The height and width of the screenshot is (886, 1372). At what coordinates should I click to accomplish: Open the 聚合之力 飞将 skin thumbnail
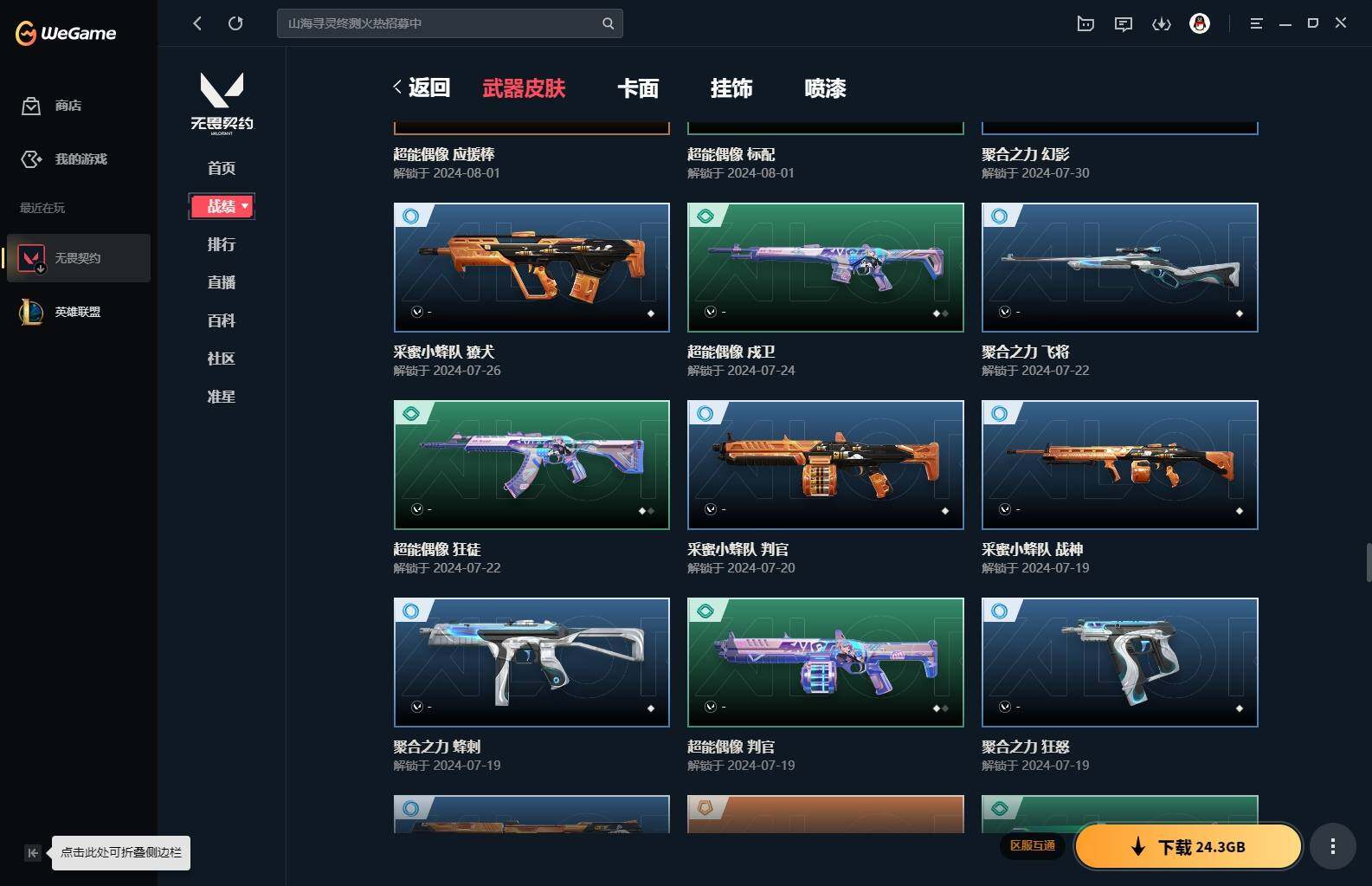click(1120, 268)
